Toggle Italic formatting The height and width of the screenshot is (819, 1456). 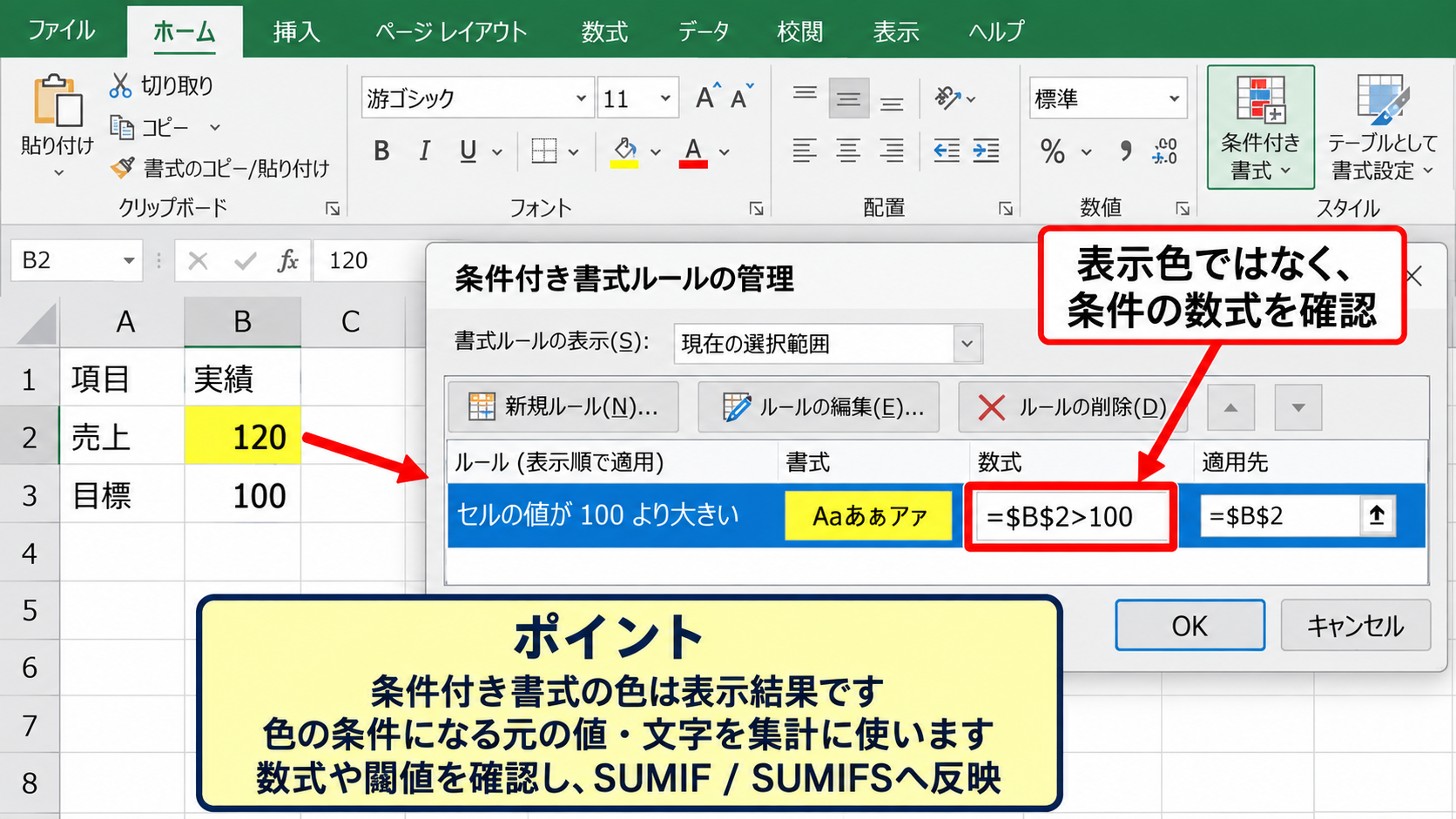(424, 151)
